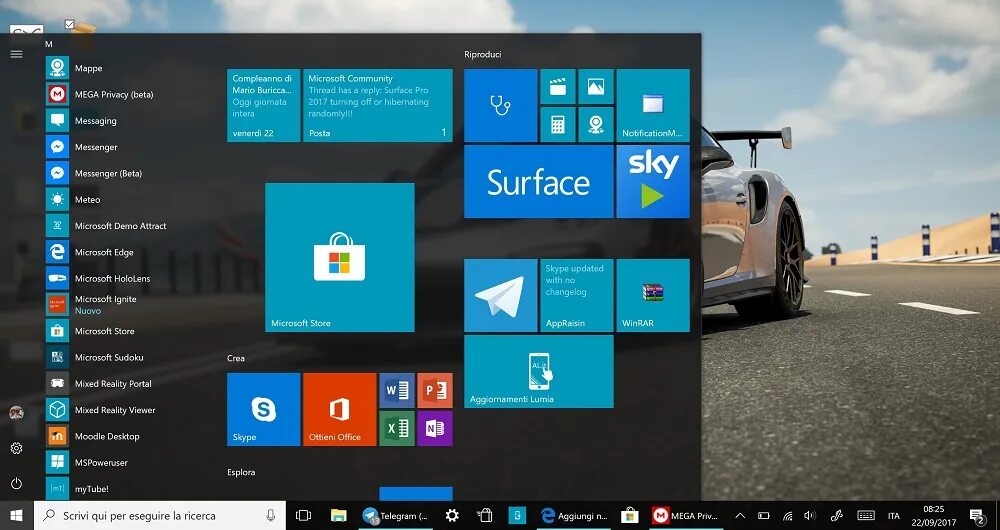Viewport: 1000px width, 530px height.
Task: Click the Ottieni Office tile
Action: (x=339, y=409)
